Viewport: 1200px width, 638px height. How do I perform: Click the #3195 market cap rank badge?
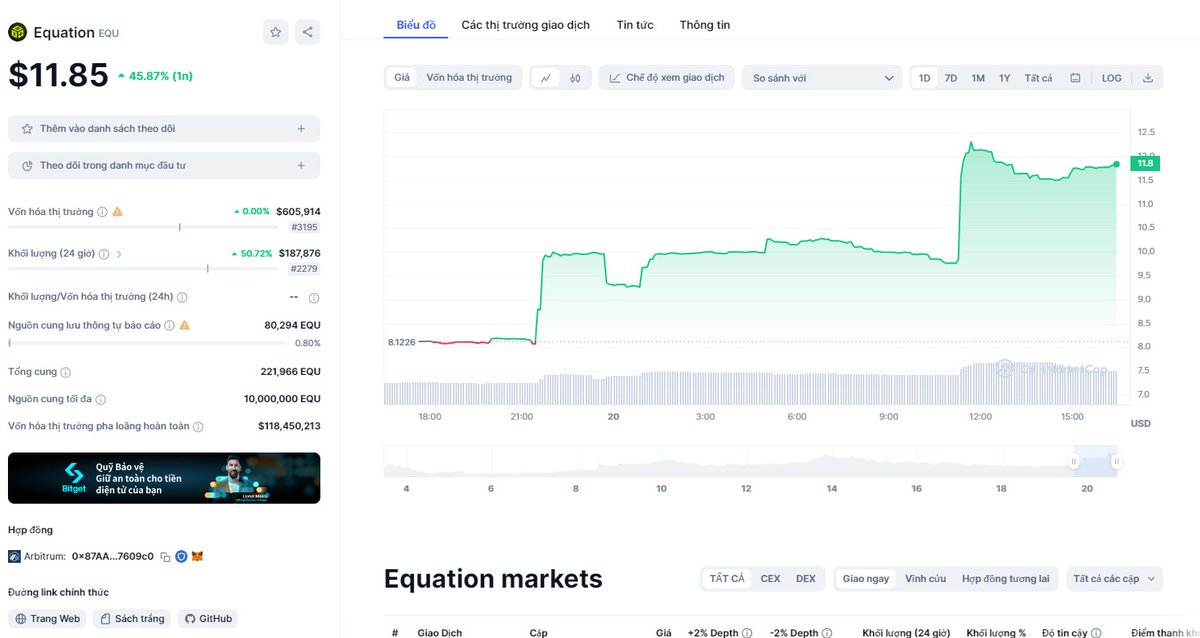(x=302, y=227)
